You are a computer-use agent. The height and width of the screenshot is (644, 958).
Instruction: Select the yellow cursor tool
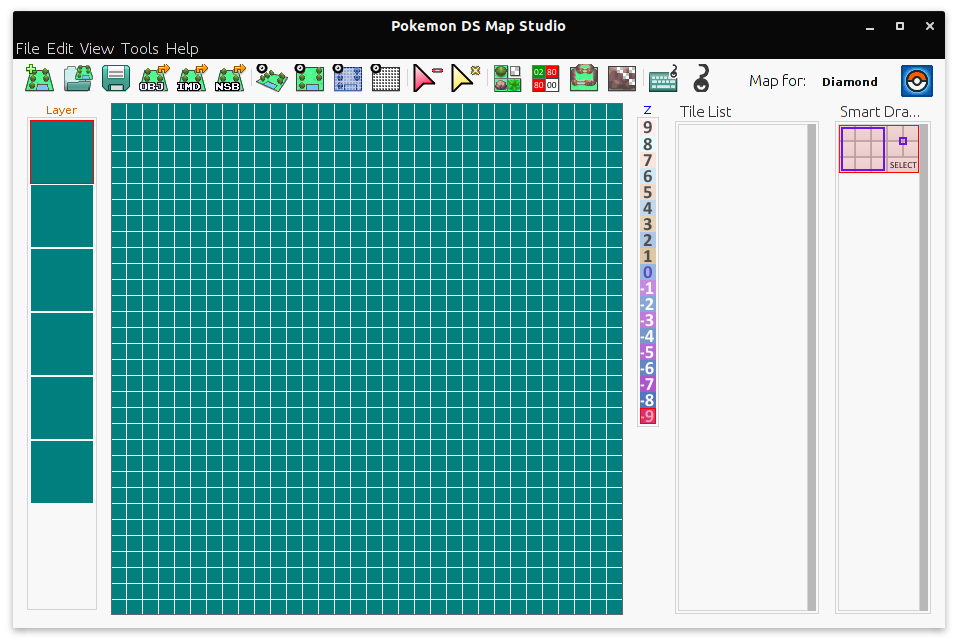click(x=464, y=79)
